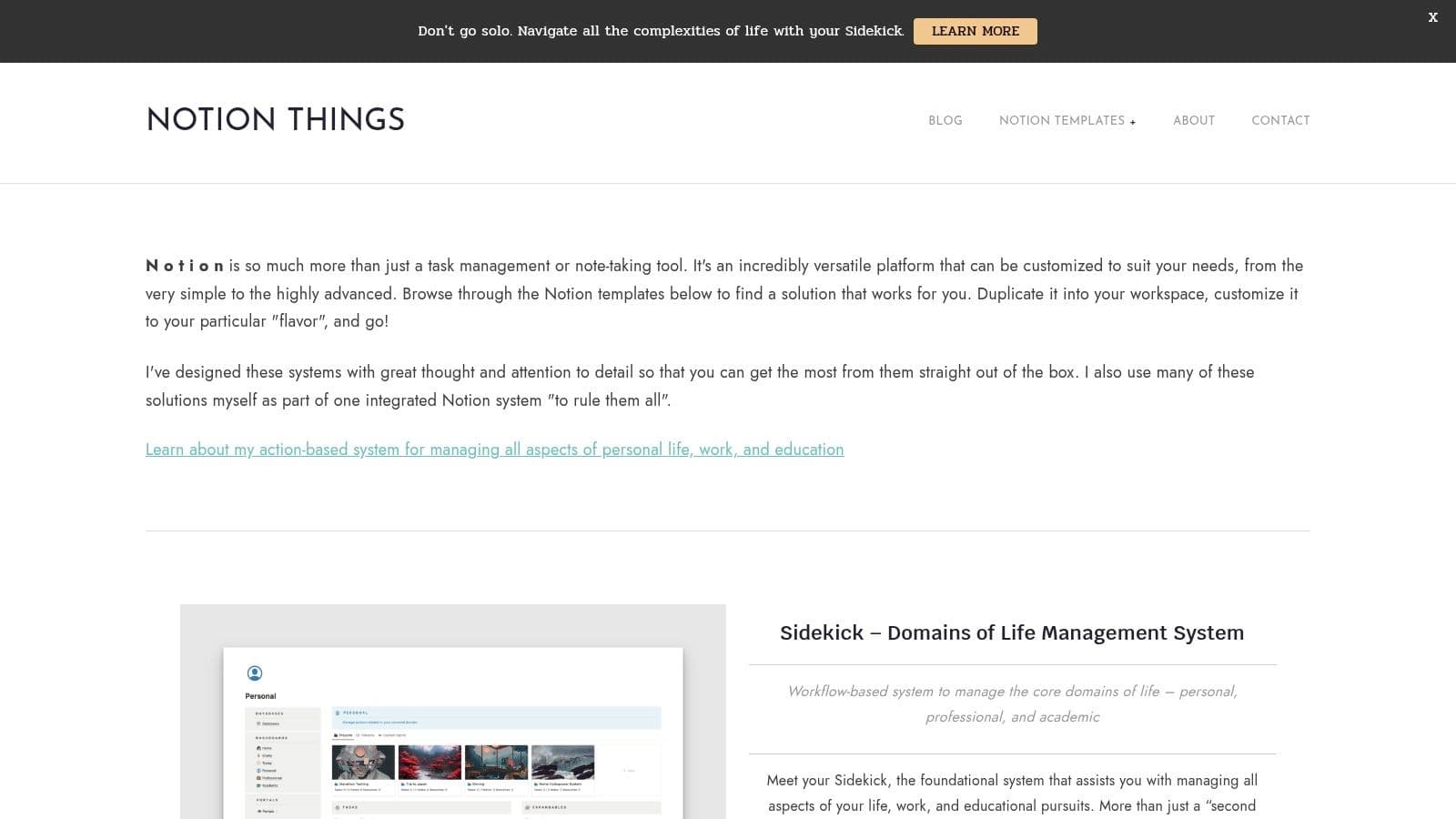Image resolution: width=1456 pixels, height=819 pixels.
Task: Navigate to the ABOUT page
Action: (x=1193, y=120)
